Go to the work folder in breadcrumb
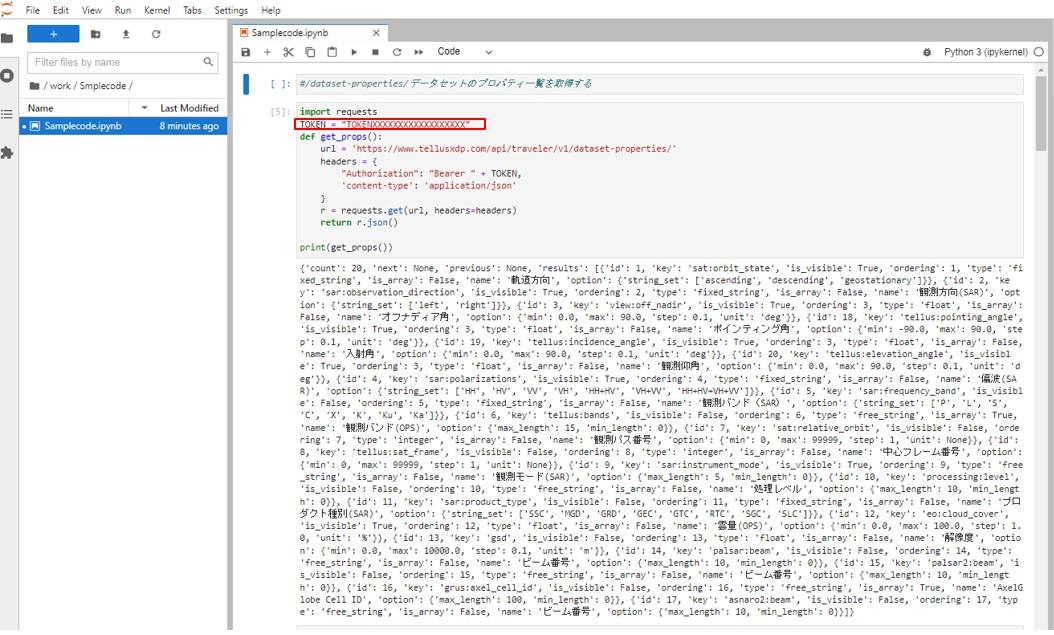This screenshot has height=635, width=1054. [60, 85]
